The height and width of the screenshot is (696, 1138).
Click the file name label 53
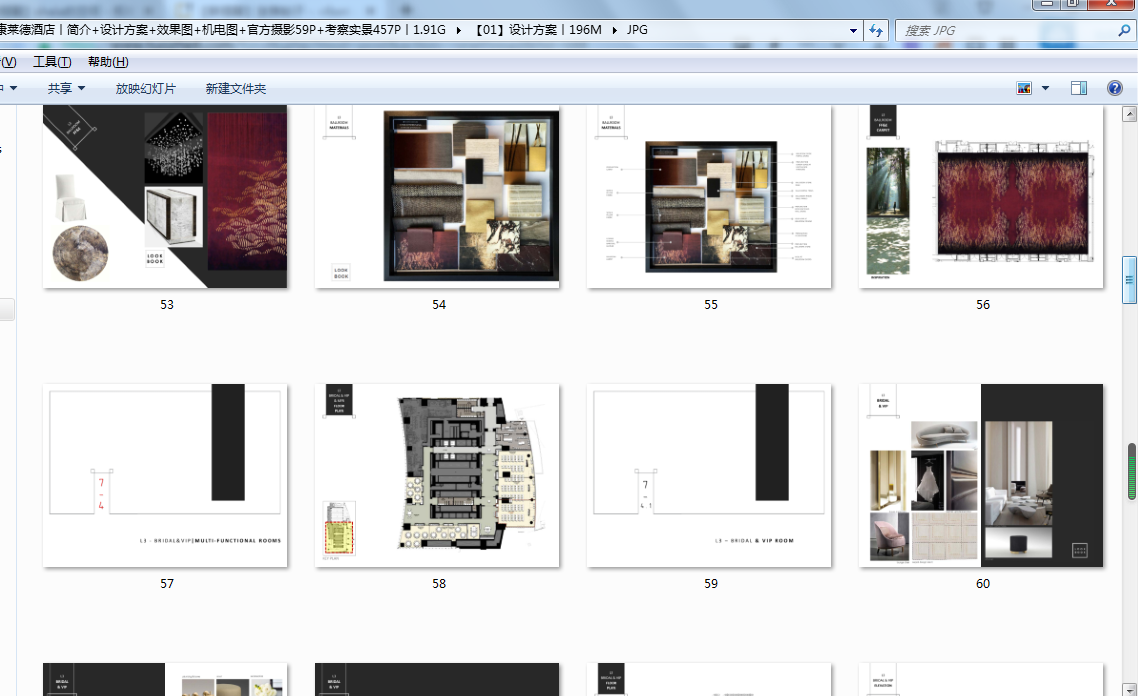167,305
